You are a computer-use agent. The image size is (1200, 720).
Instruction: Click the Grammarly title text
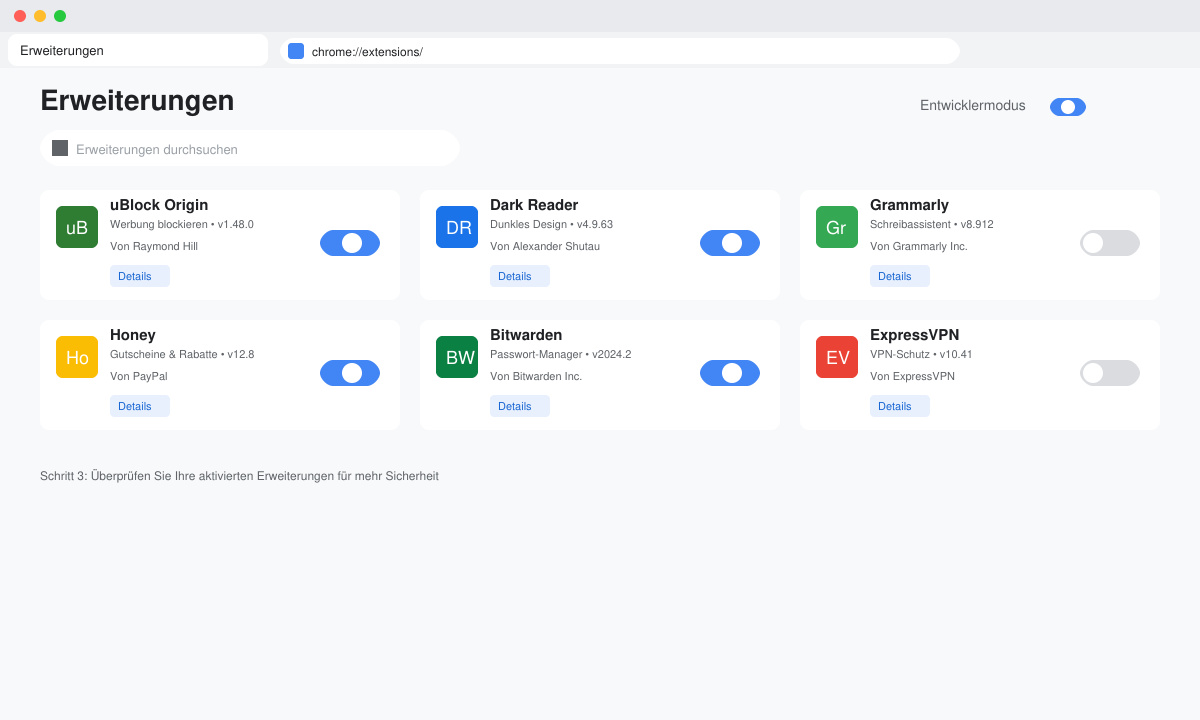point(909,205)
